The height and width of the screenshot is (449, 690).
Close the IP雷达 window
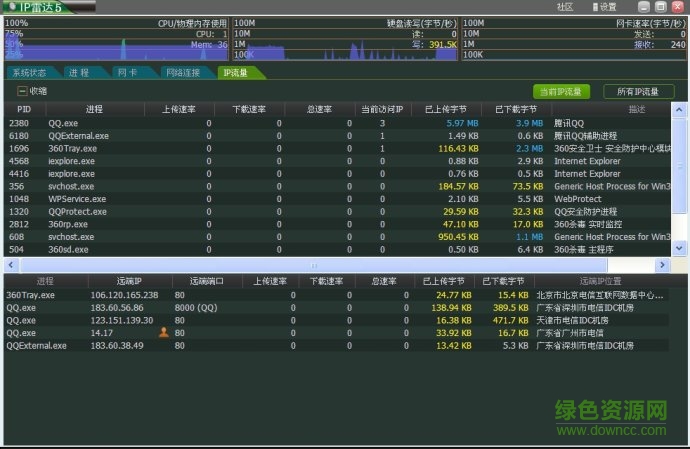click(x=678, y=7)
